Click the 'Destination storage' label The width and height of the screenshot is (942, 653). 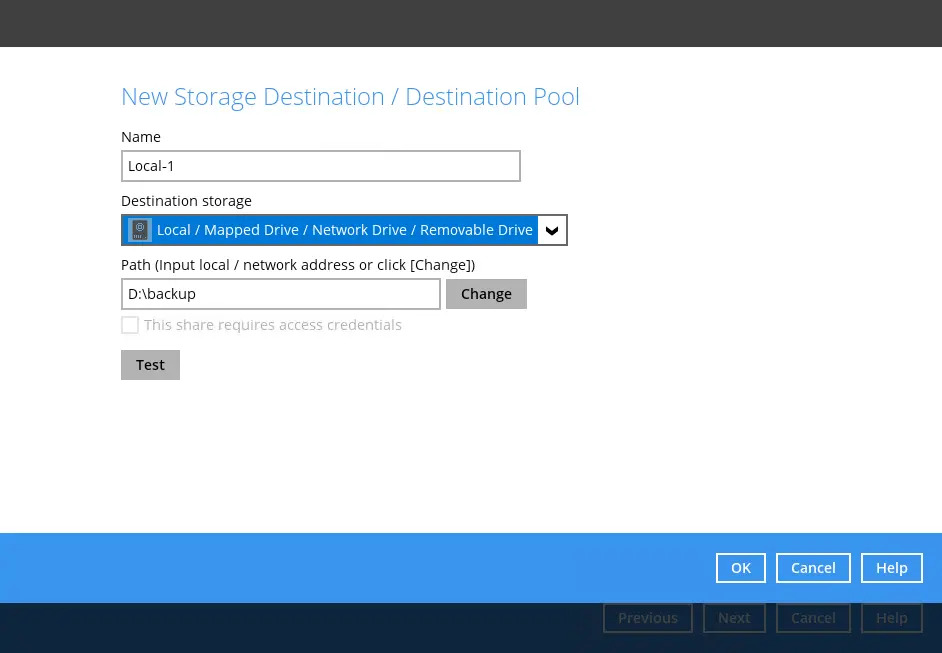(x=186, y=201)
